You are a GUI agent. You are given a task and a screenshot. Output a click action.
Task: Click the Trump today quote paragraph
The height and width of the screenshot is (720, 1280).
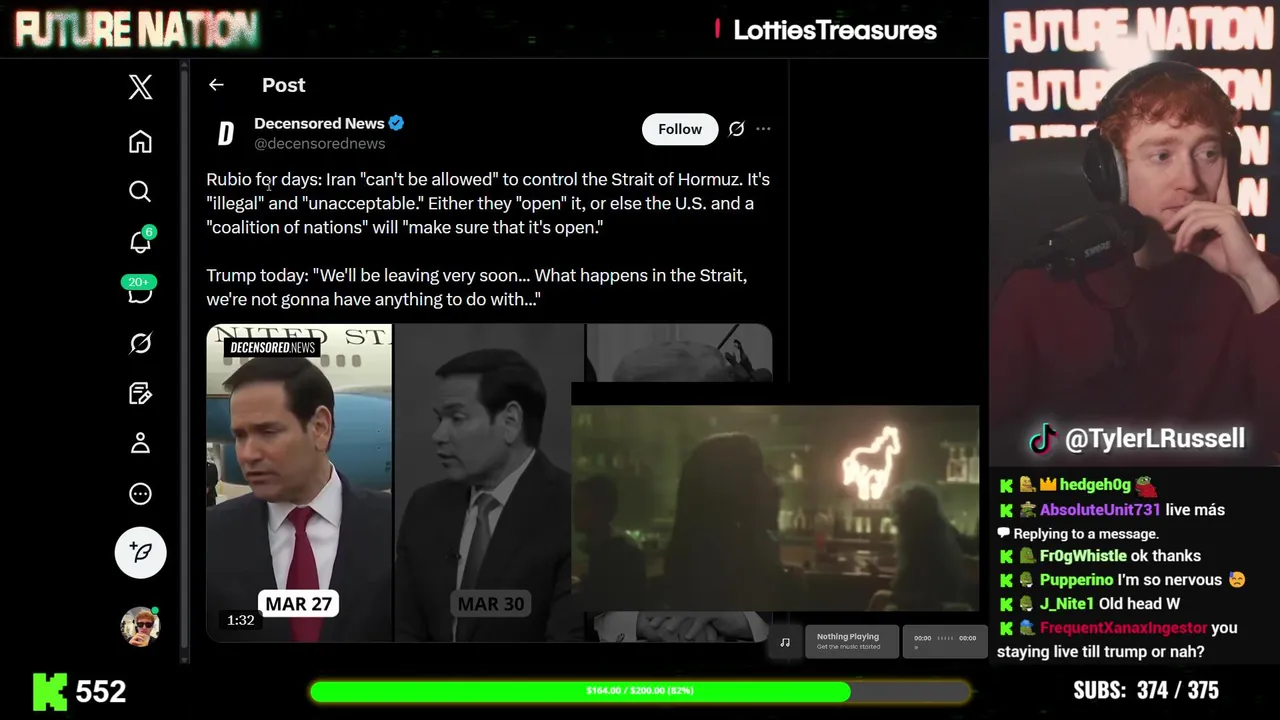coord(477,287)
